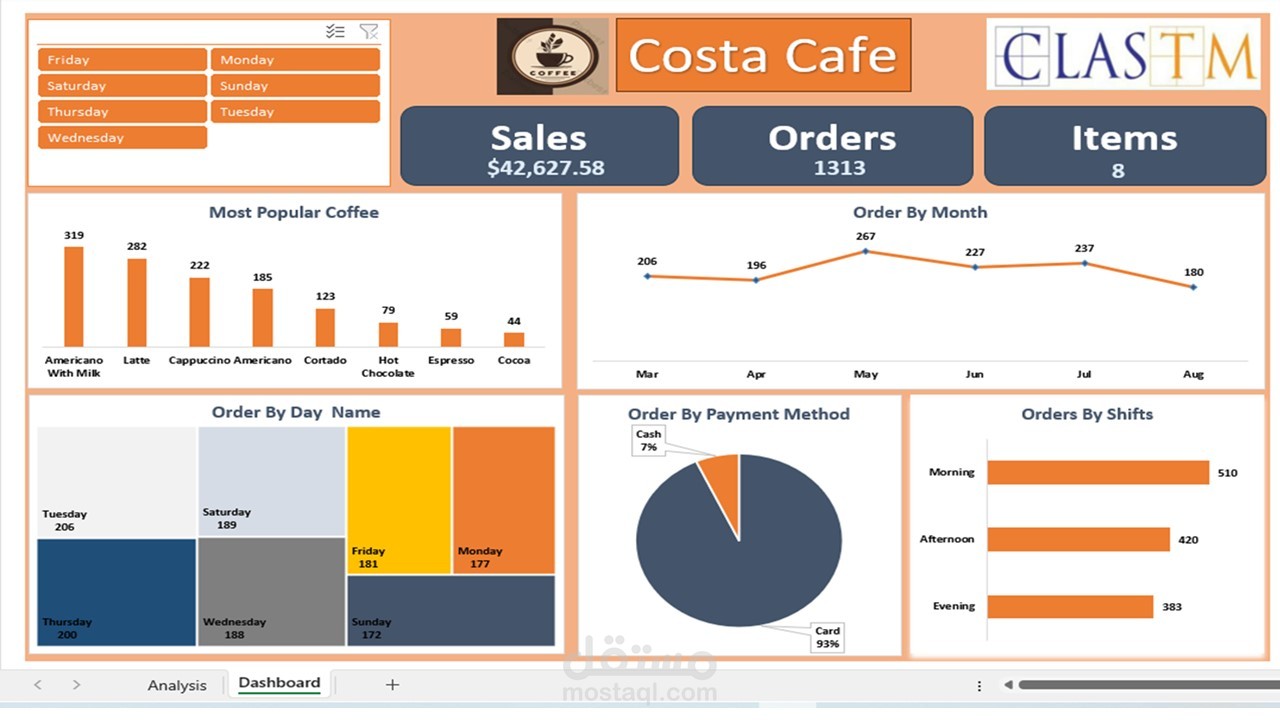Select the Hot Chocolate bar
The width and height of the screenshot is (1280, 720).
tap(388, 334)
